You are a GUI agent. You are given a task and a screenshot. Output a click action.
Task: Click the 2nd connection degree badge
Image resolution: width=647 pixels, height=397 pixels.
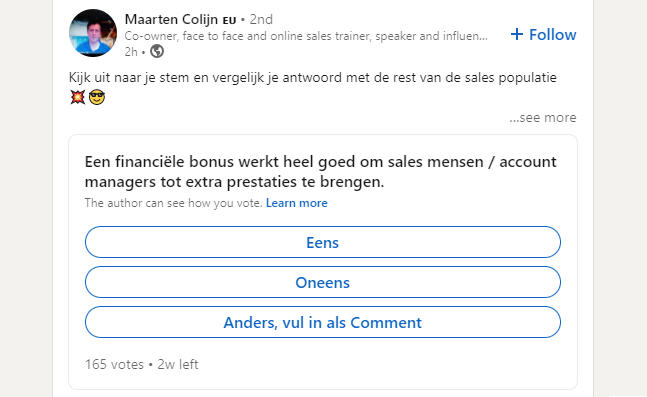tap(261, 19)
